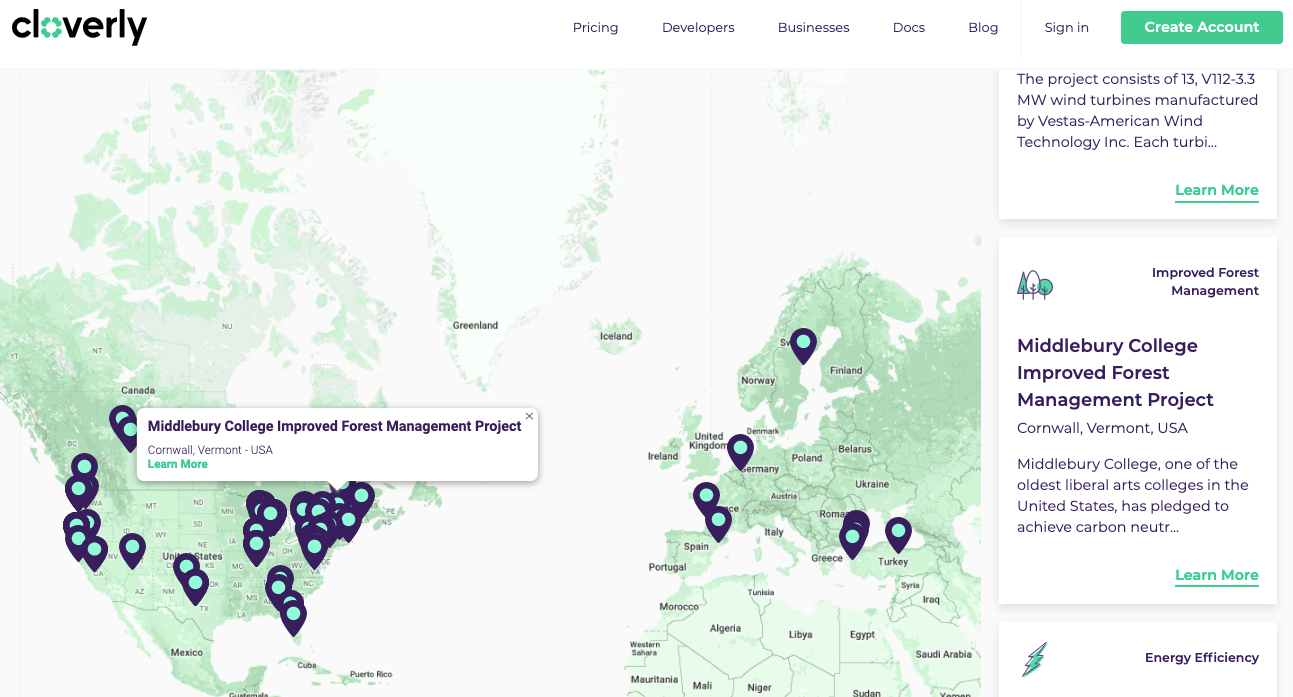
Task: Go to the Businesses page
Action: click(813, 27)
